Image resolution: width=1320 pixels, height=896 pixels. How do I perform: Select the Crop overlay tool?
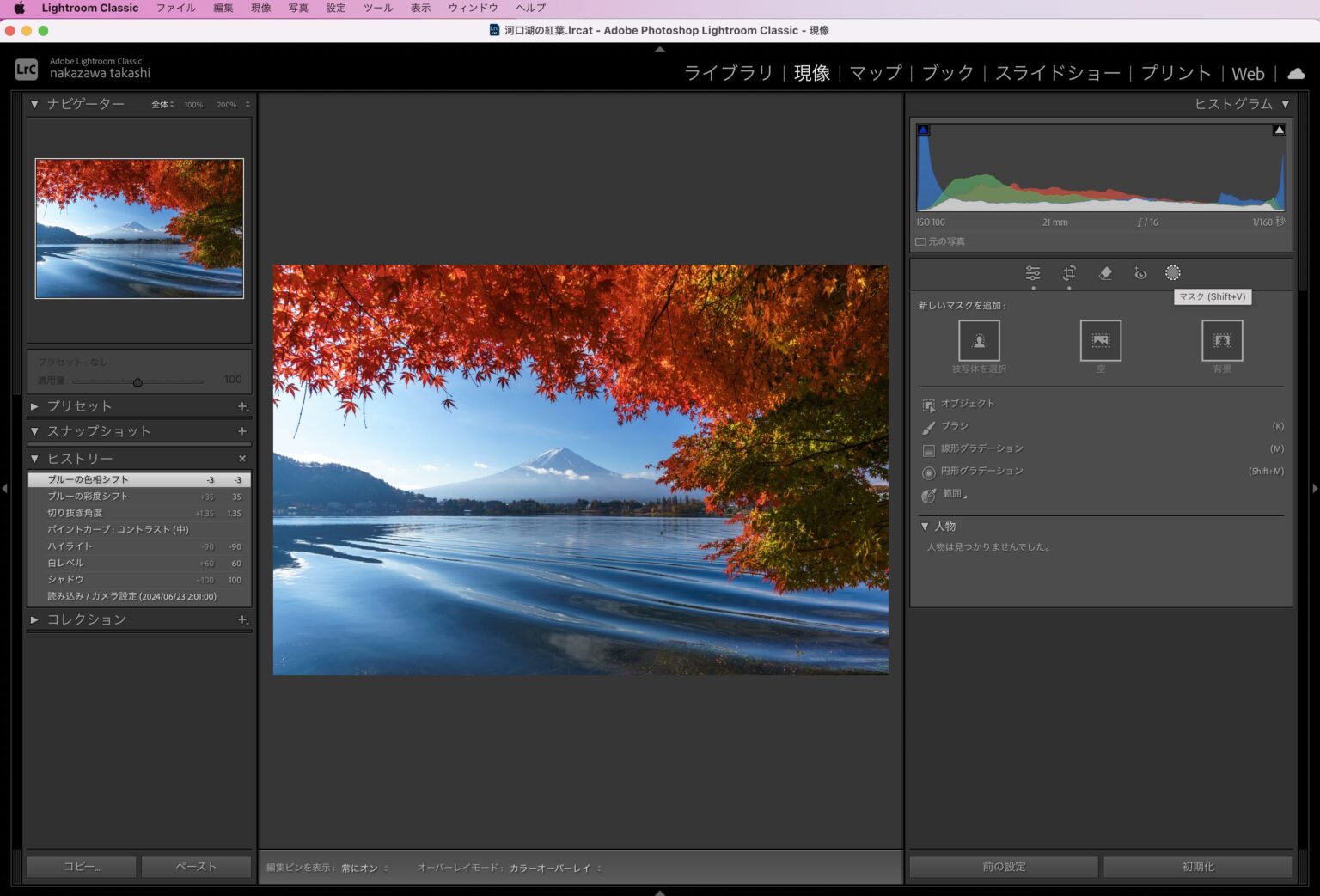(1069, 273)
